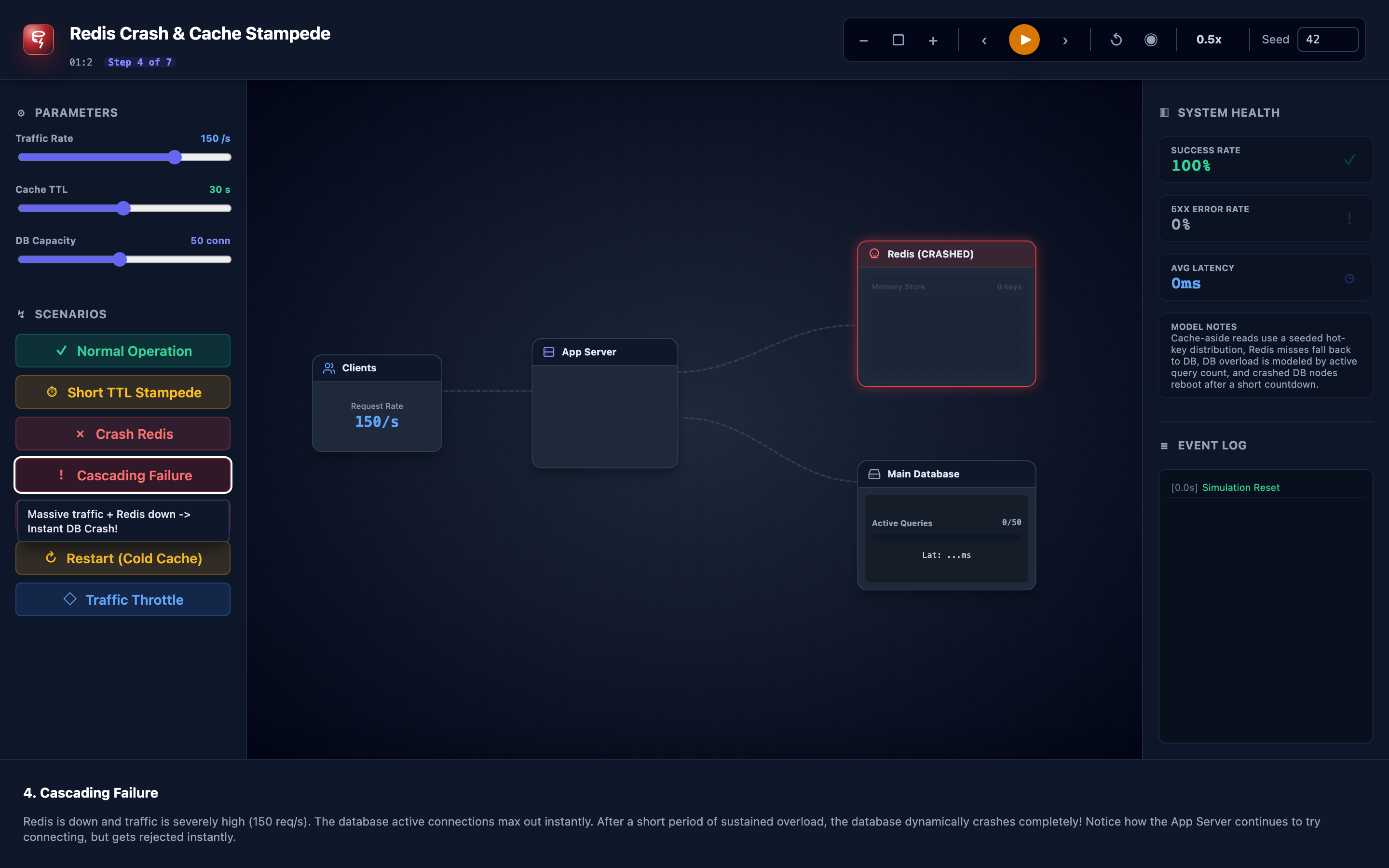Adjust the Traffic Rate slider
This screenshot has width=1389, height=868.
(x=124, y=157)
